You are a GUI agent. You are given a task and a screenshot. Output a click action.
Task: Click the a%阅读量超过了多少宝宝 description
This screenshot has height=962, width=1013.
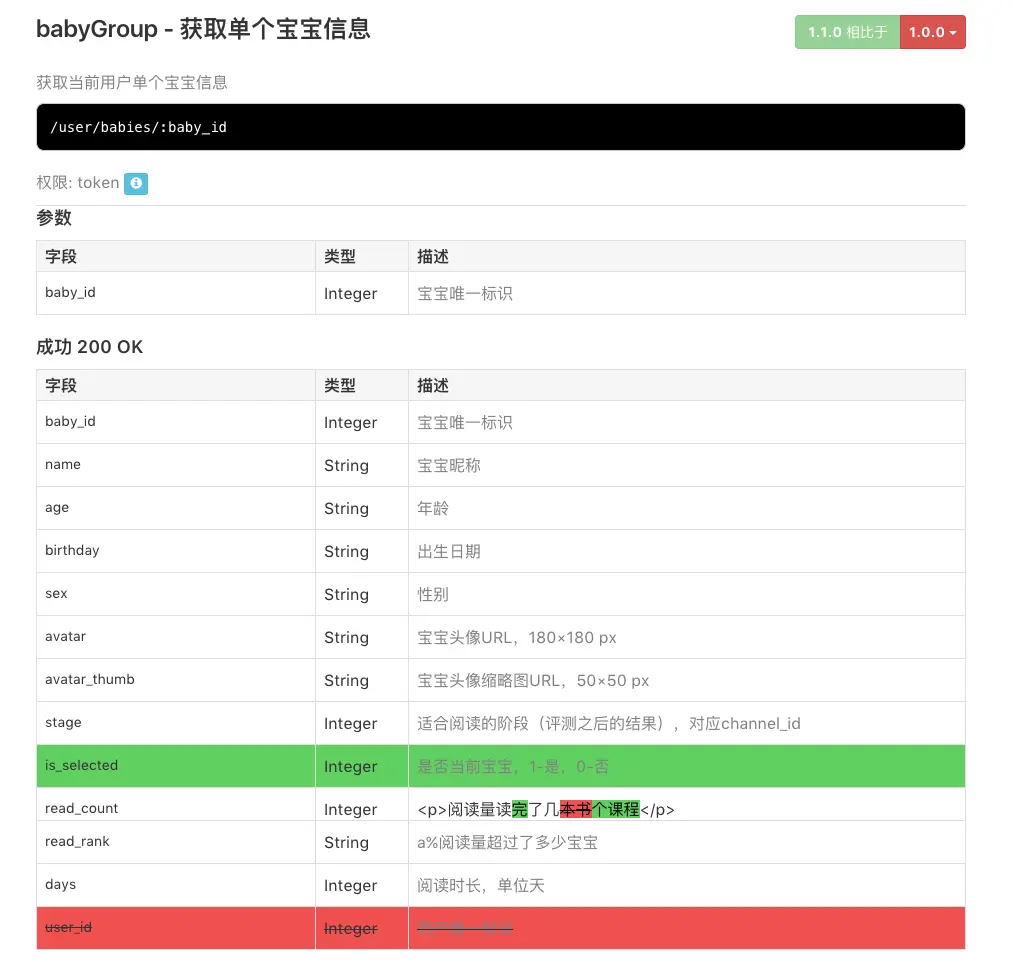[507, 842]
